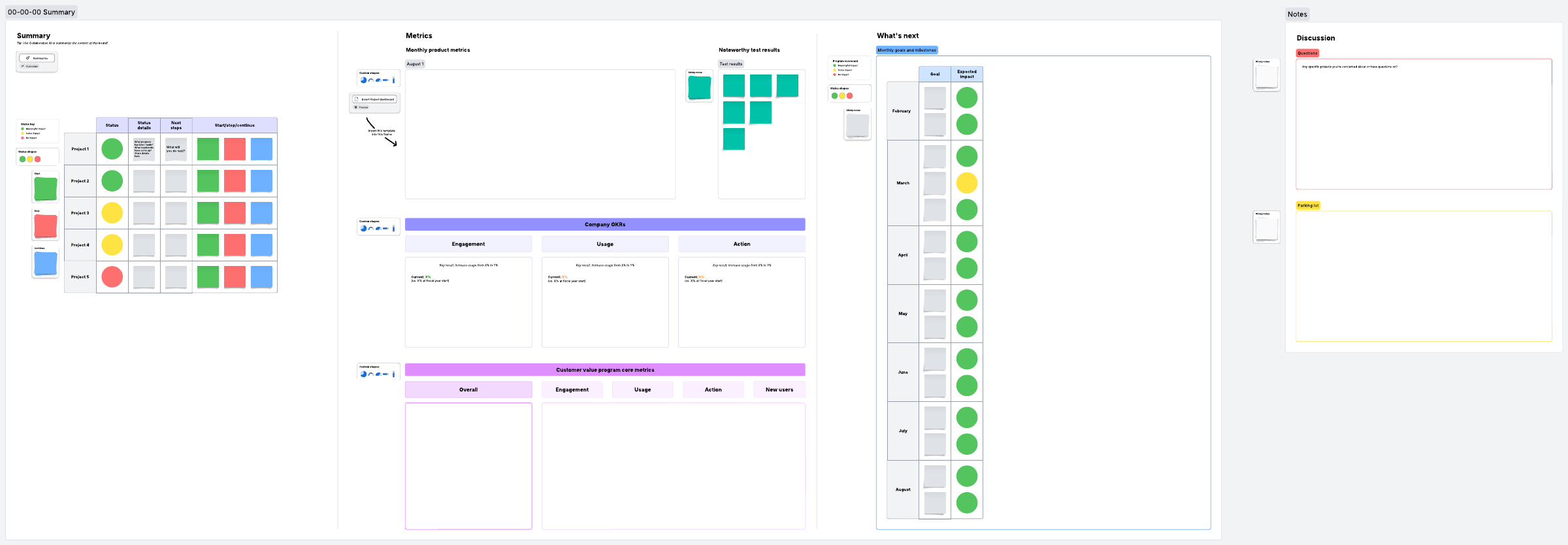
Task: Click the Company OKRs purple banner
Action: tap(605, 225)
